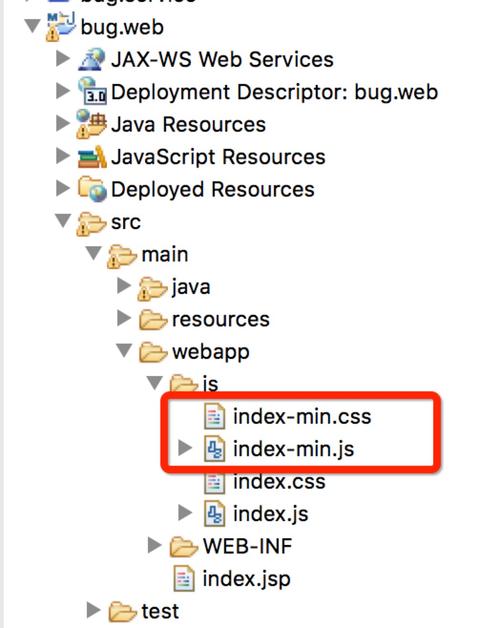
Task: Collapse the webapp folder
Action: click(x=124, y=351)
